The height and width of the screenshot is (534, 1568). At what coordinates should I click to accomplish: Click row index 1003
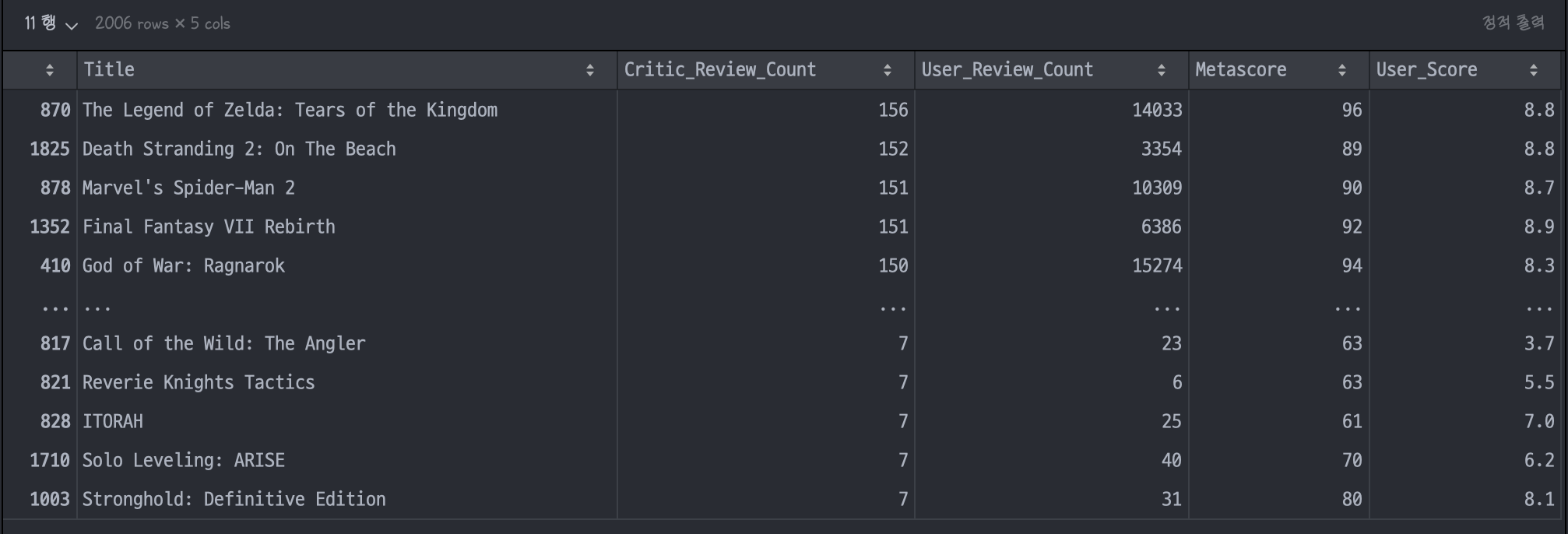pyautogui.click(x=50, y=499)
